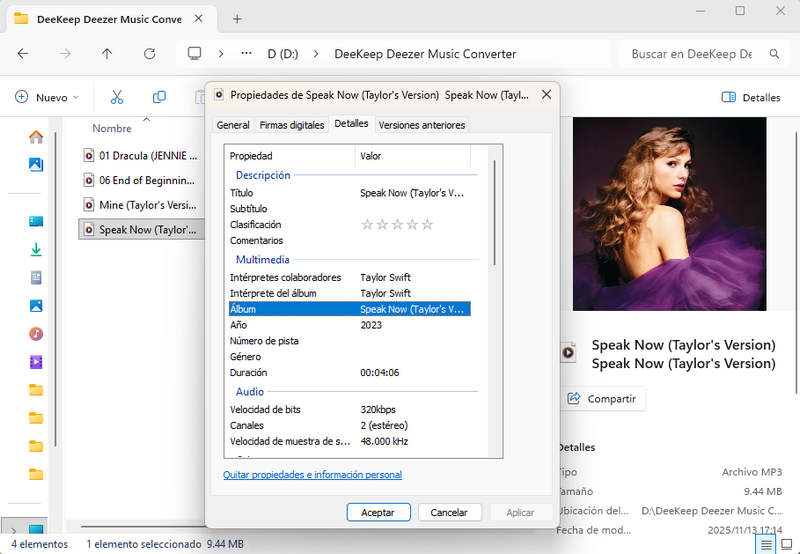
Task: Click the Forward arrow in Explorer
Action: click(65, 54)
